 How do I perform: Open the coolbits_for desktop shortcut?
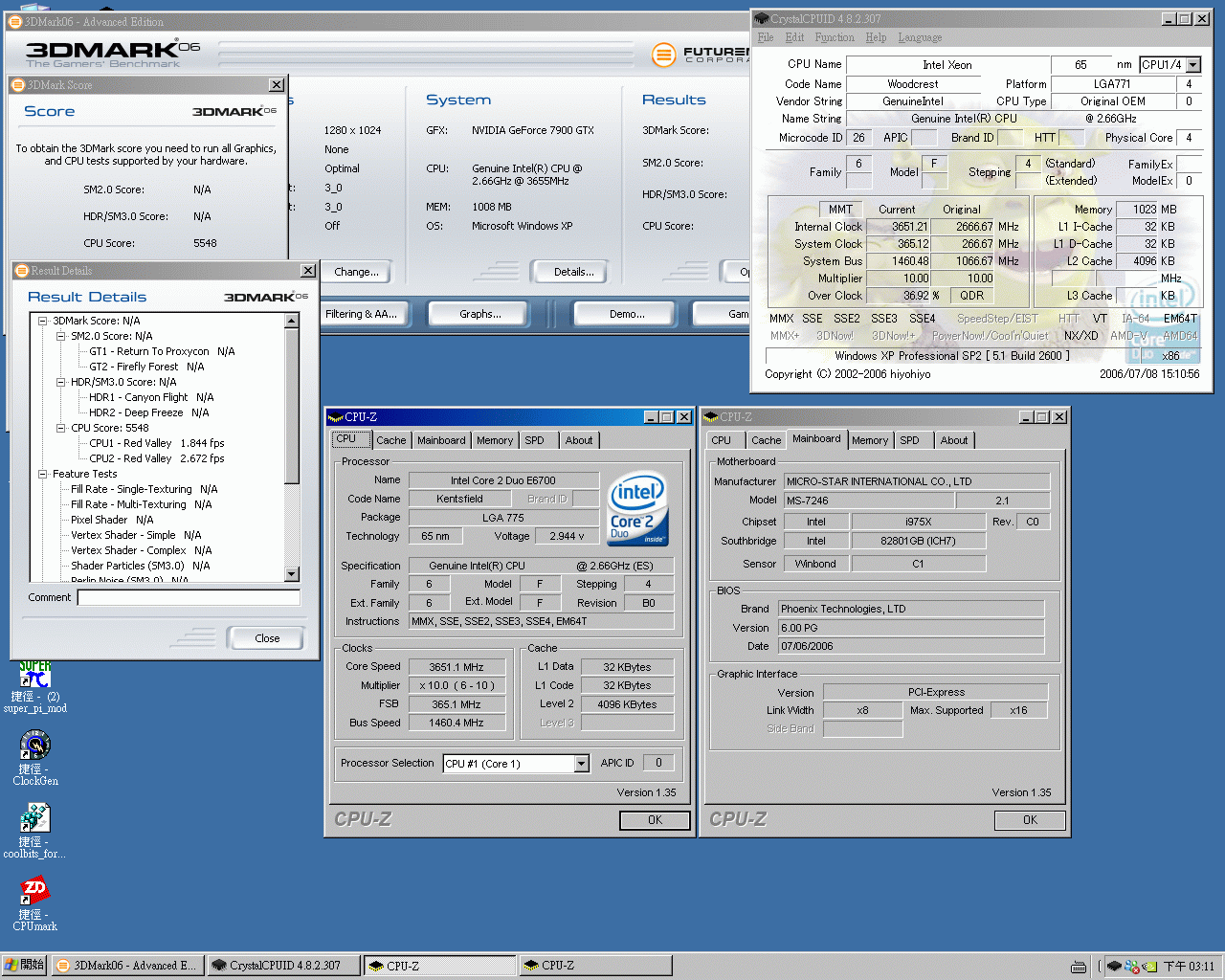pos(34,831)
